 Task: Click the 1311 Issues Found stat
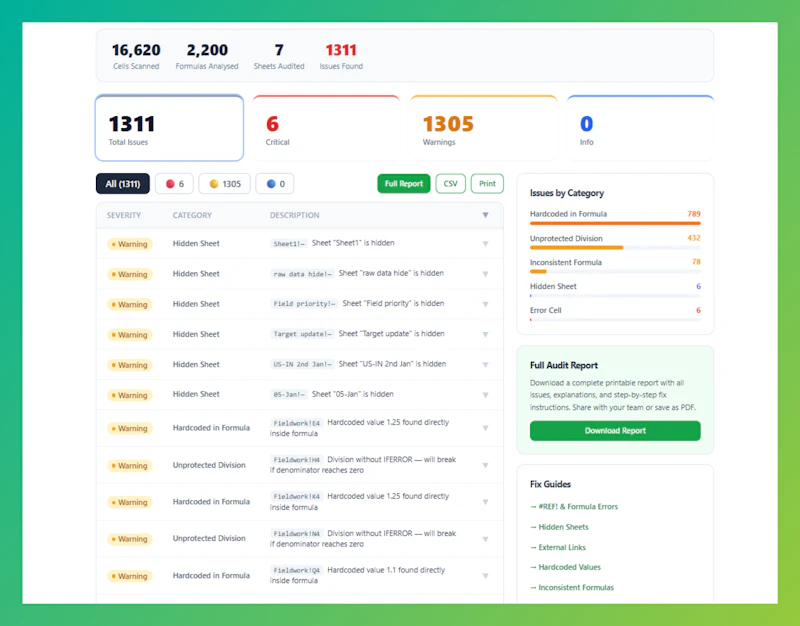(341, 56)
